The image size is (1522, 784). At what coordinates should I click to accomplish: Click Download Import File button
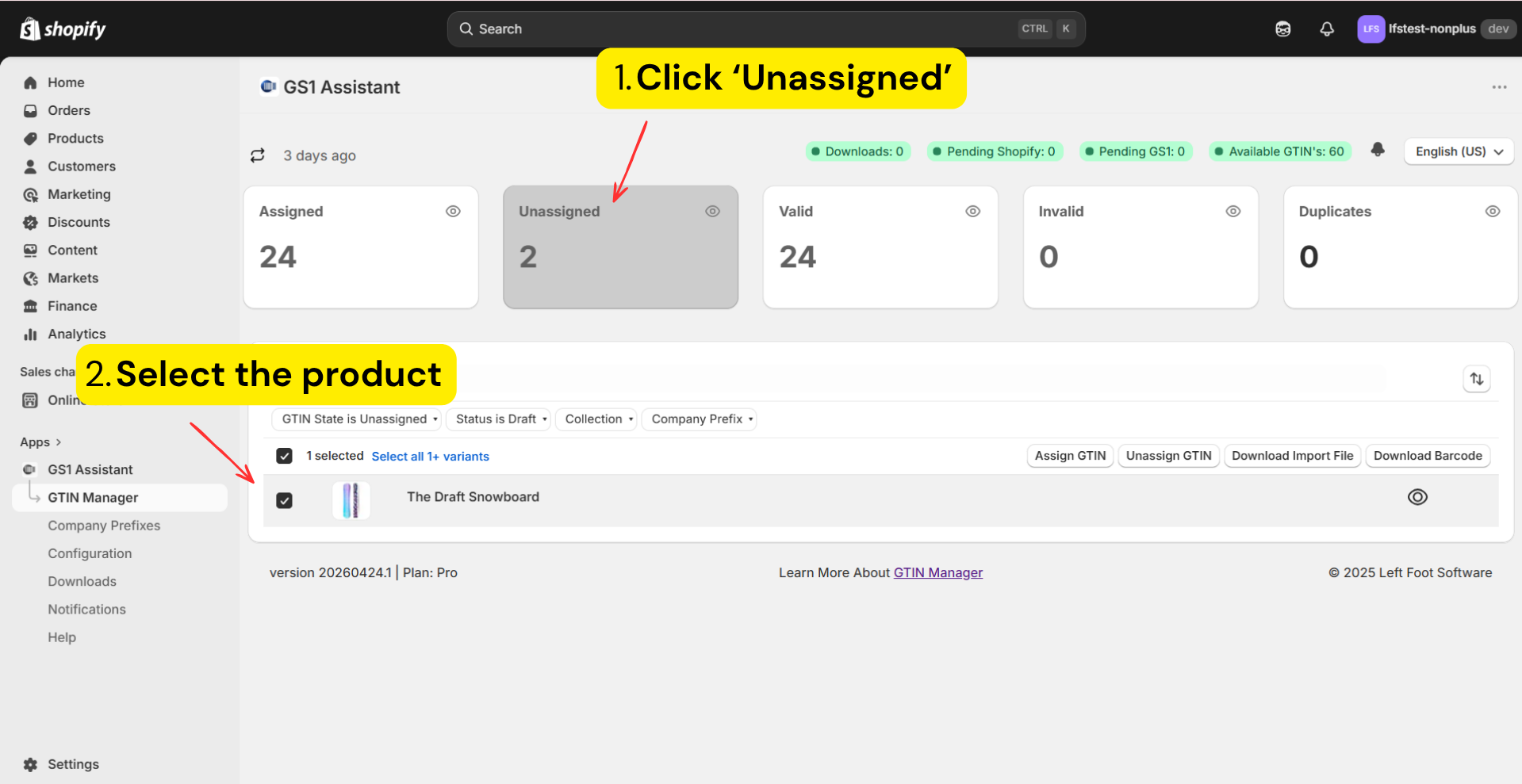(x=1292, y=456)
